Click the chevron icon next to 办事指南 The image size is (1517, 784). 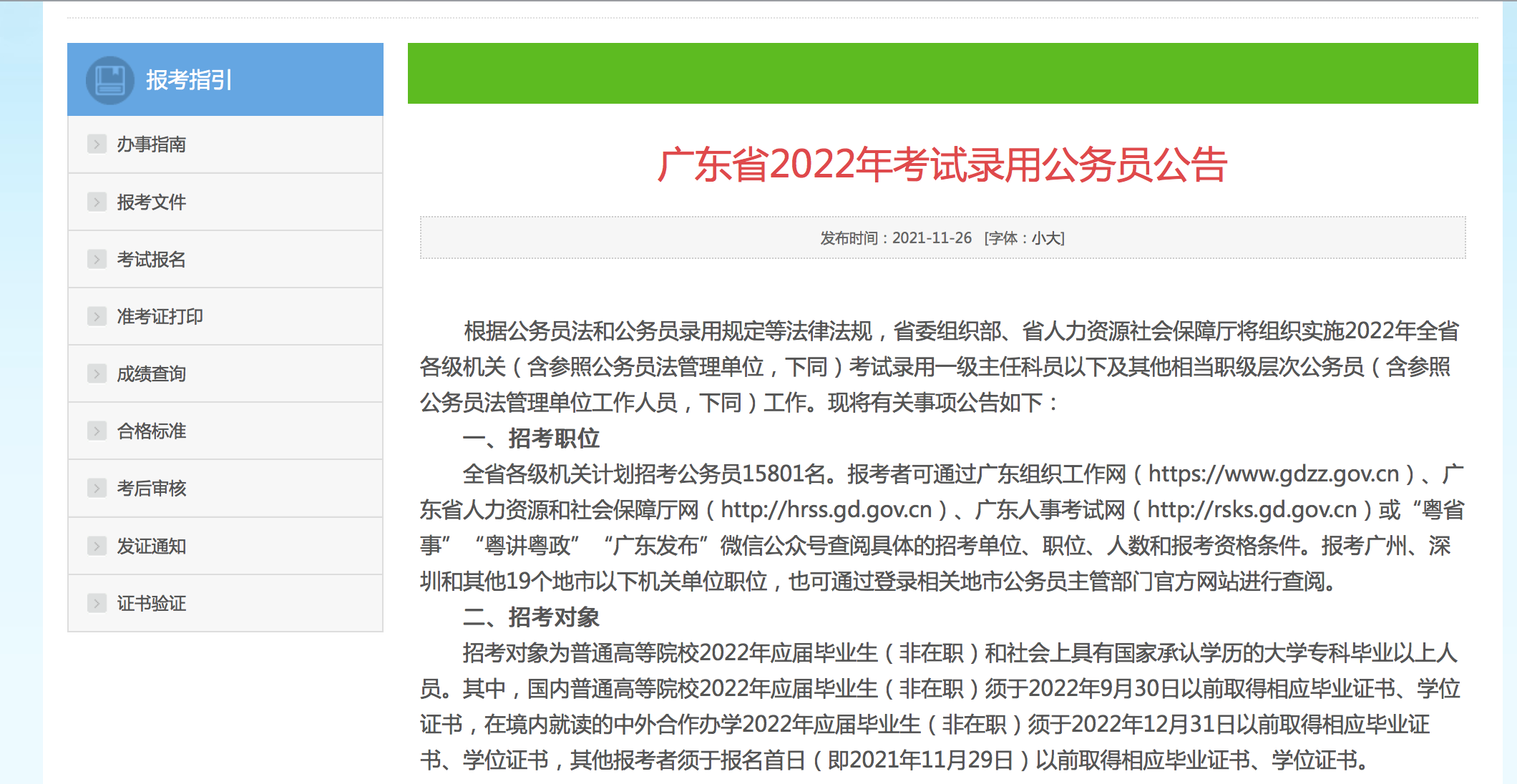tap(97, 144)
